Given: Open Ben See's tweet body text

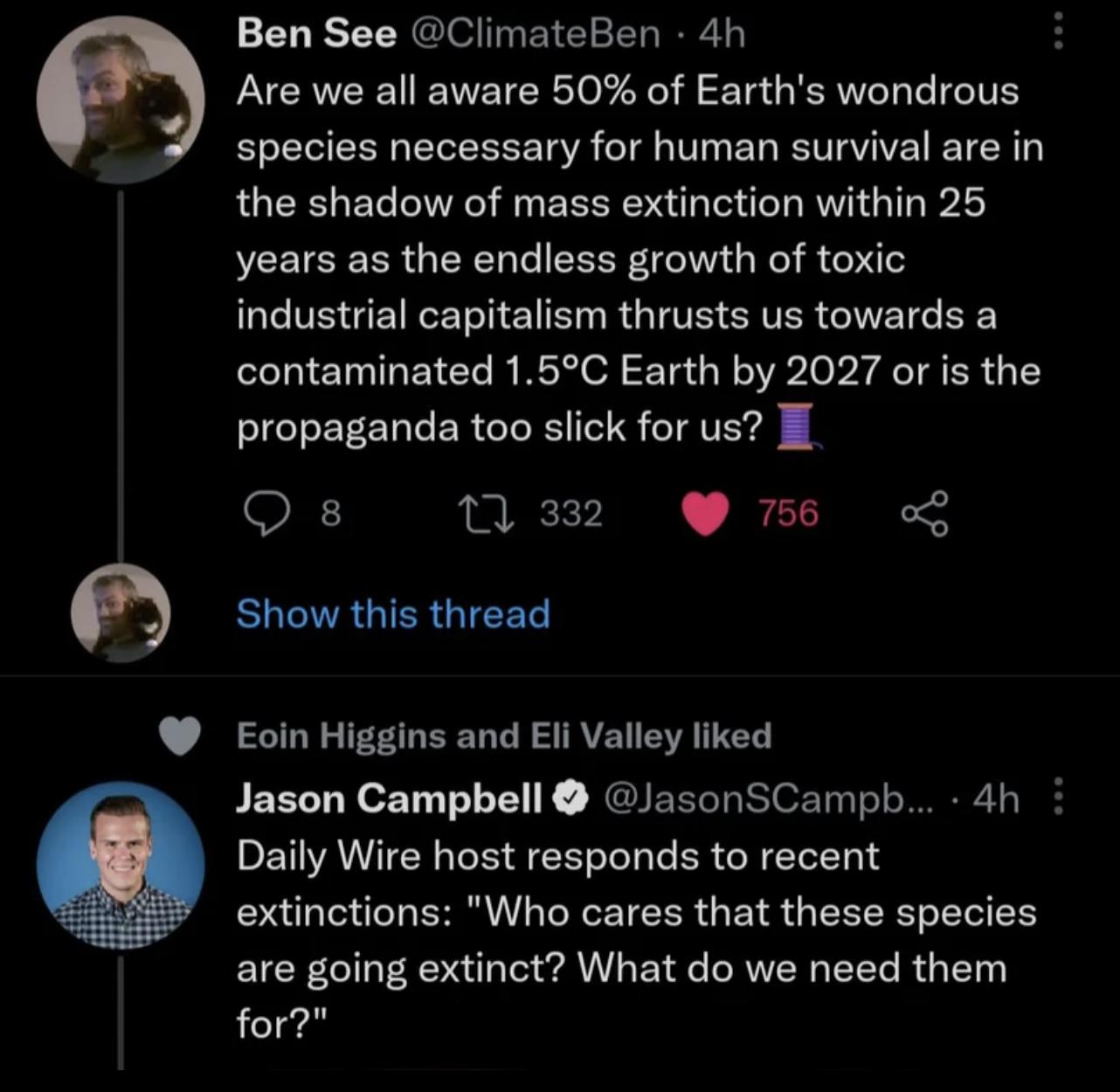Looking at the screenshot, I should [x=638, y=259].
